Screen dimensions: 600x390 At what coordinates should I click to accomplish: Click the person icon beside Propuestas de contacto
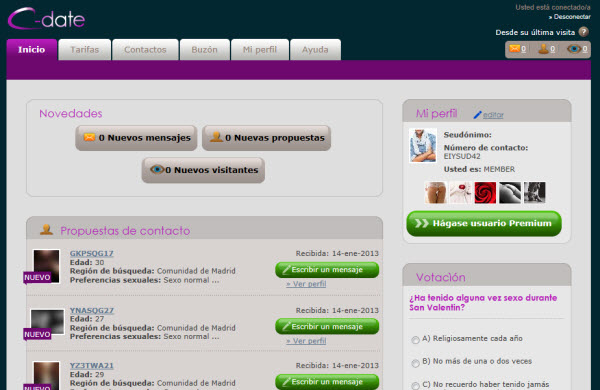[47, 230]
